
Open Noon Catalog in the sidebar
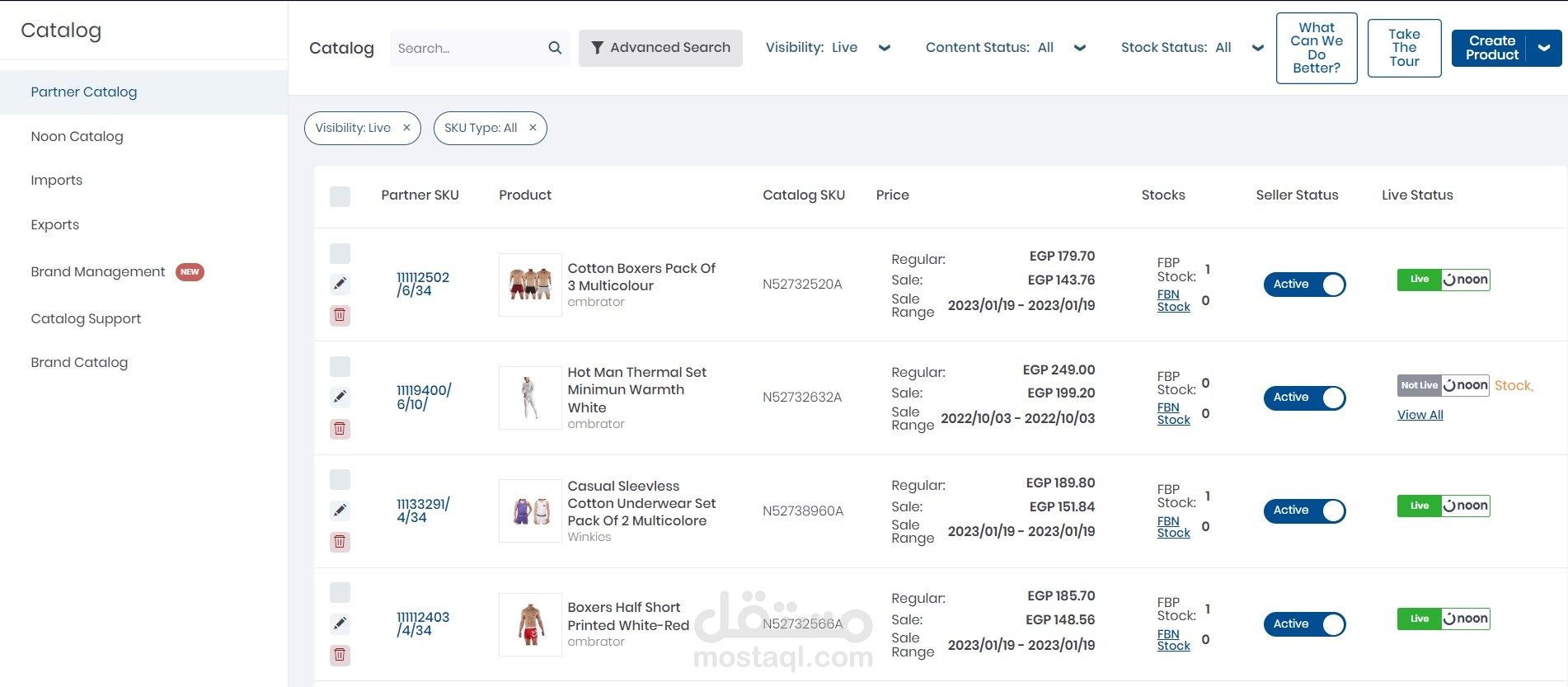point(77,136)
